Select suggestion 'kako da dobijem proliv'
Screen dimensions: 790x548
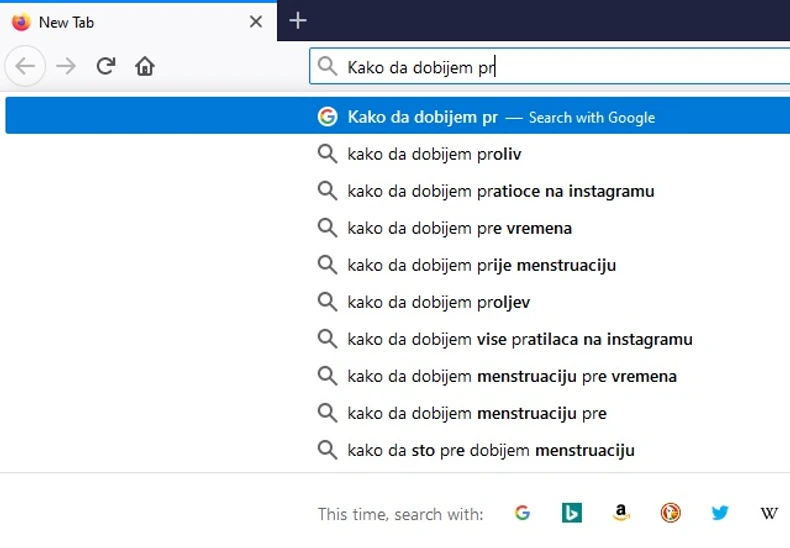pos(434,154)
